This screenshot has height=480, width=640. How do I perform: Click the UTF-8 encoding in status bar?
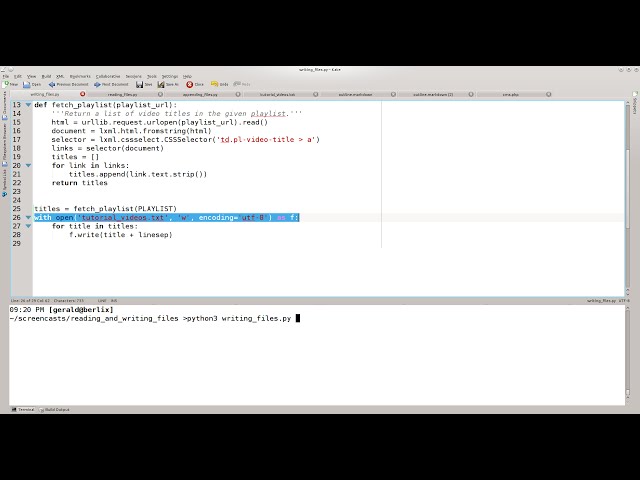point(624,300)
